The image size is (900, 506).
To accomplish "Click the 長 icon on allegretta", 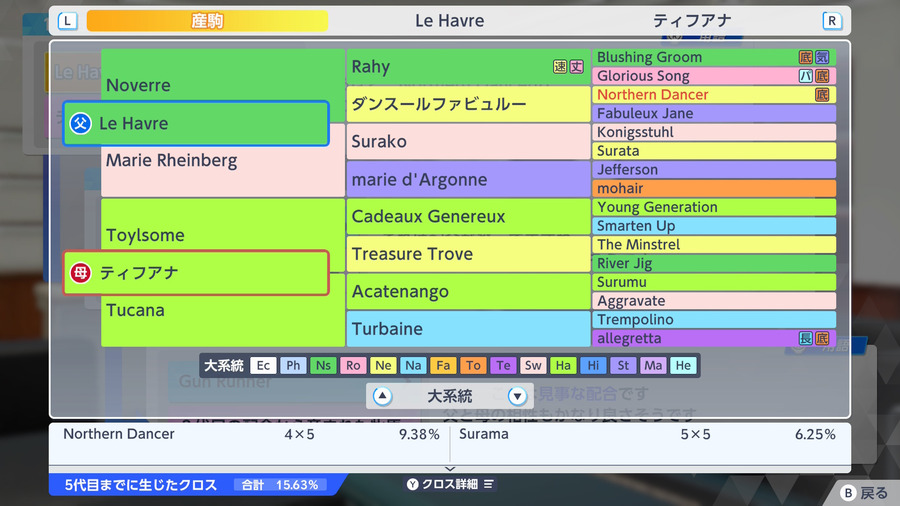I will pyautogui.click(x=806, y=338).
